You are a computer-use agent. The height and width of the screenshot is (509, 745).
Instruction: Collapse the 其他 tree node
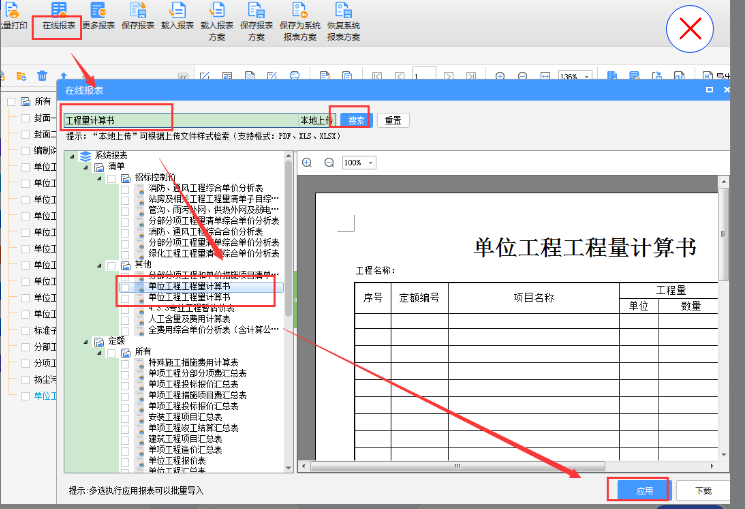[99, 266]
